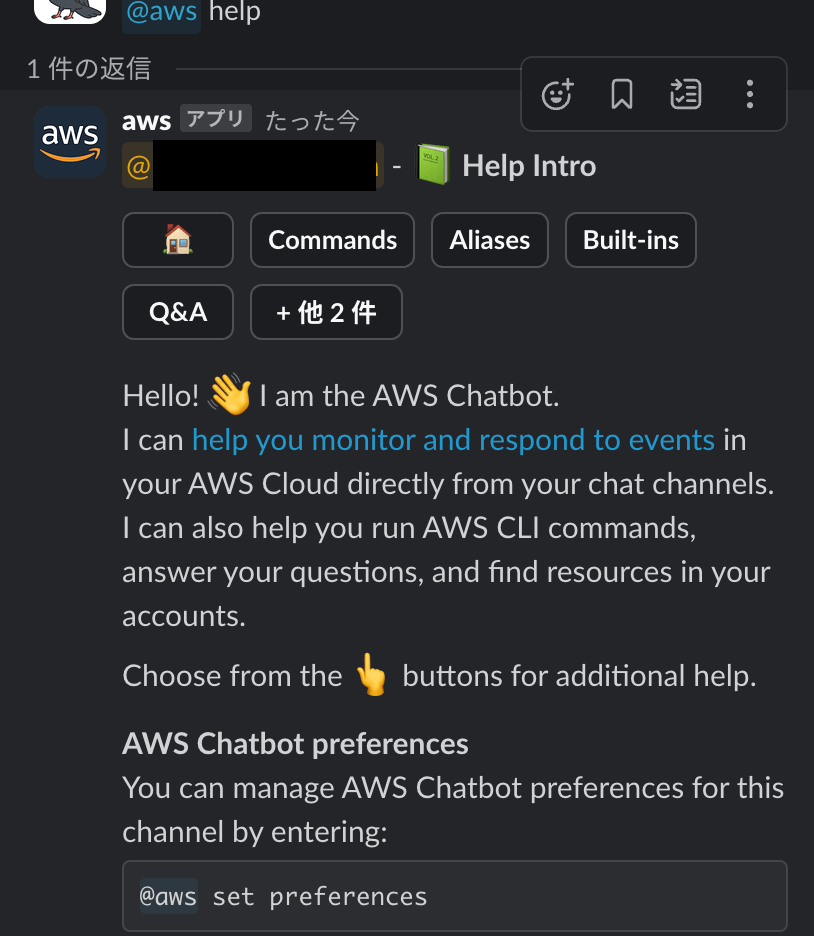
Task: Click the pointing finger emoji
Action: pyautogui.click(x=372, y=675)
